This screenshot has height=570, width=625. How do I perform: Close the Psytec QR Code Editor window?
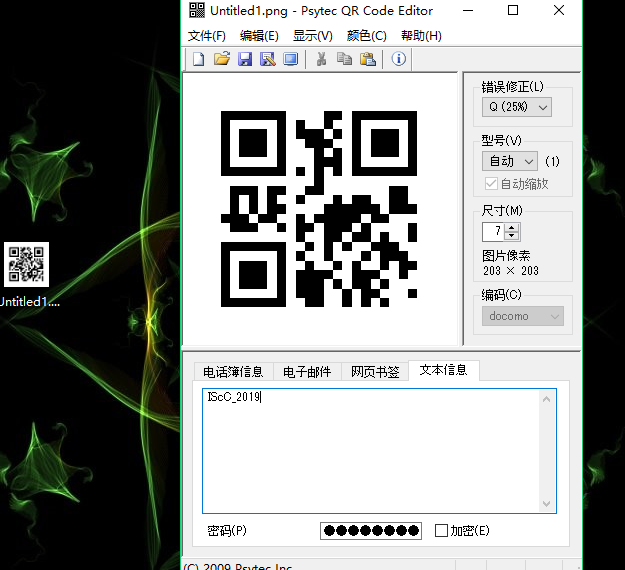tap(559, 11)
